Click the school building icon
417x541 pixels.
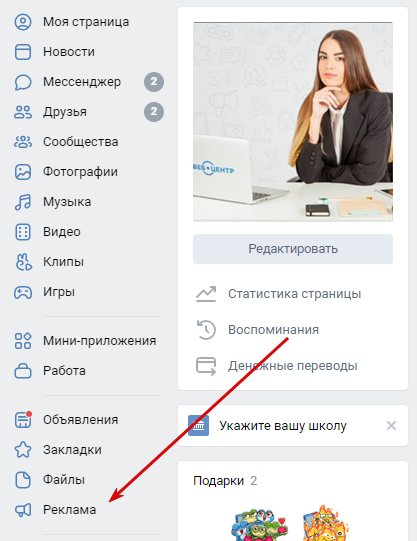point(198,426)
